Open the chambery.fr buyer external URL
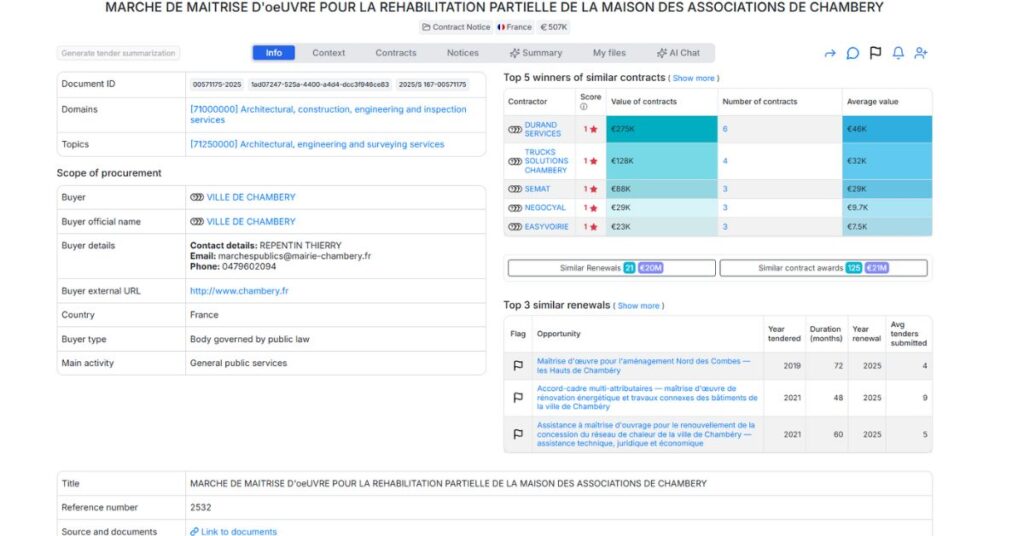Screen dimensions: 1024x536 [239, 291]
